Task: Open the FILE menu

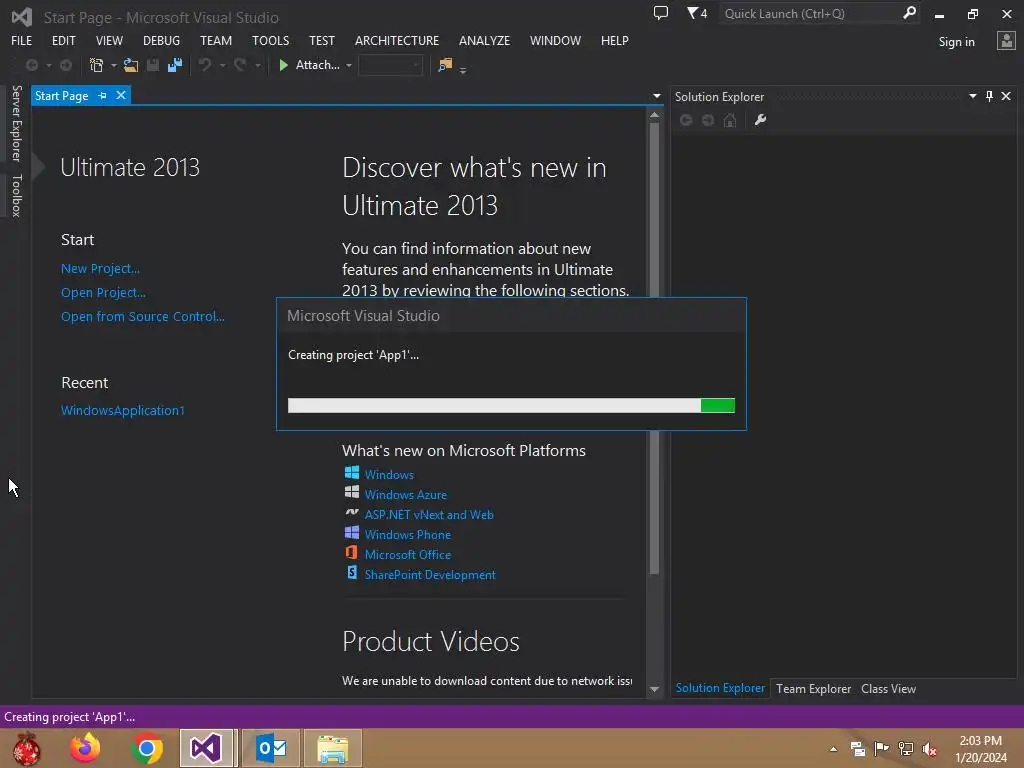Action: (22, 40)
